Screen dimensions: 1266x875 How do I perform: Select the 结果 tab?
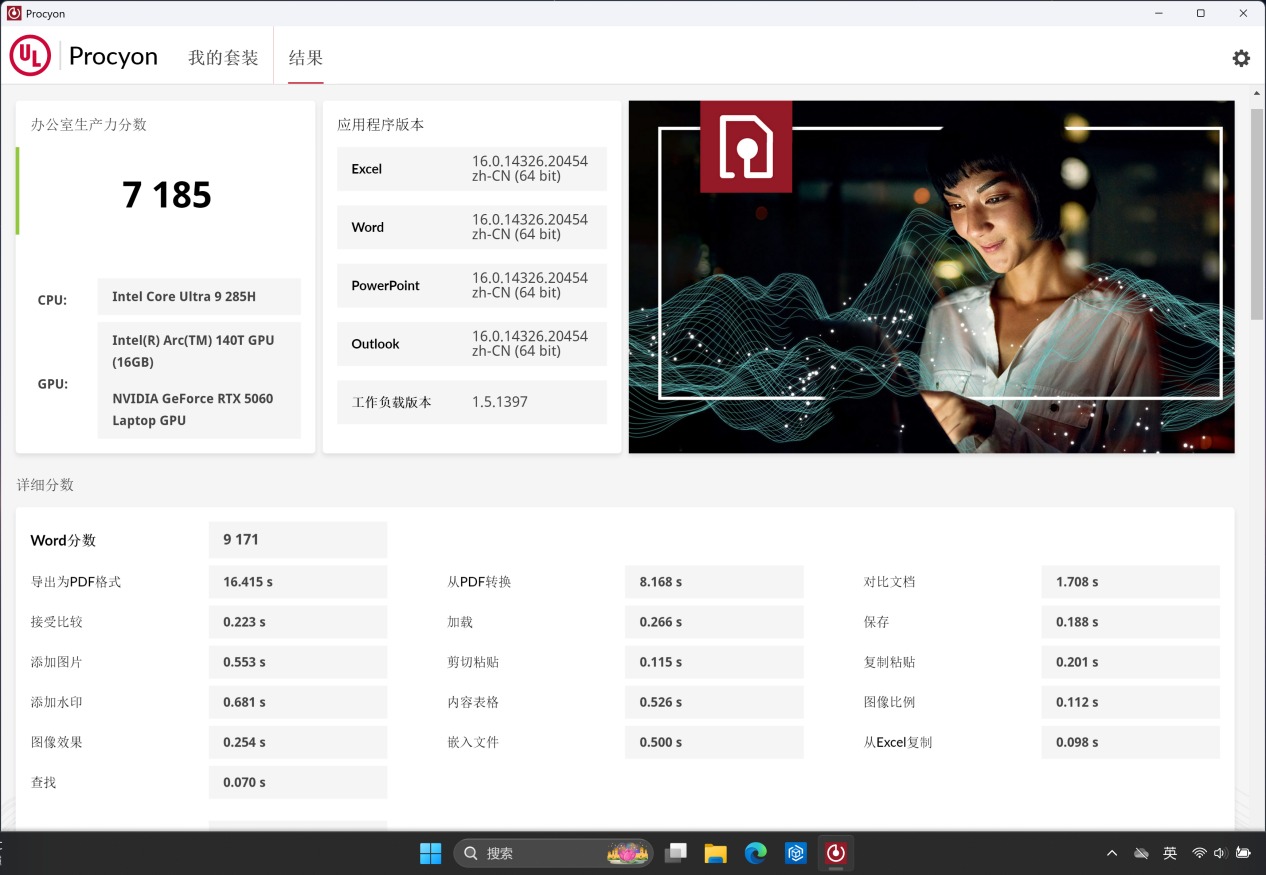pyautogui.click(x=305, y=57)
